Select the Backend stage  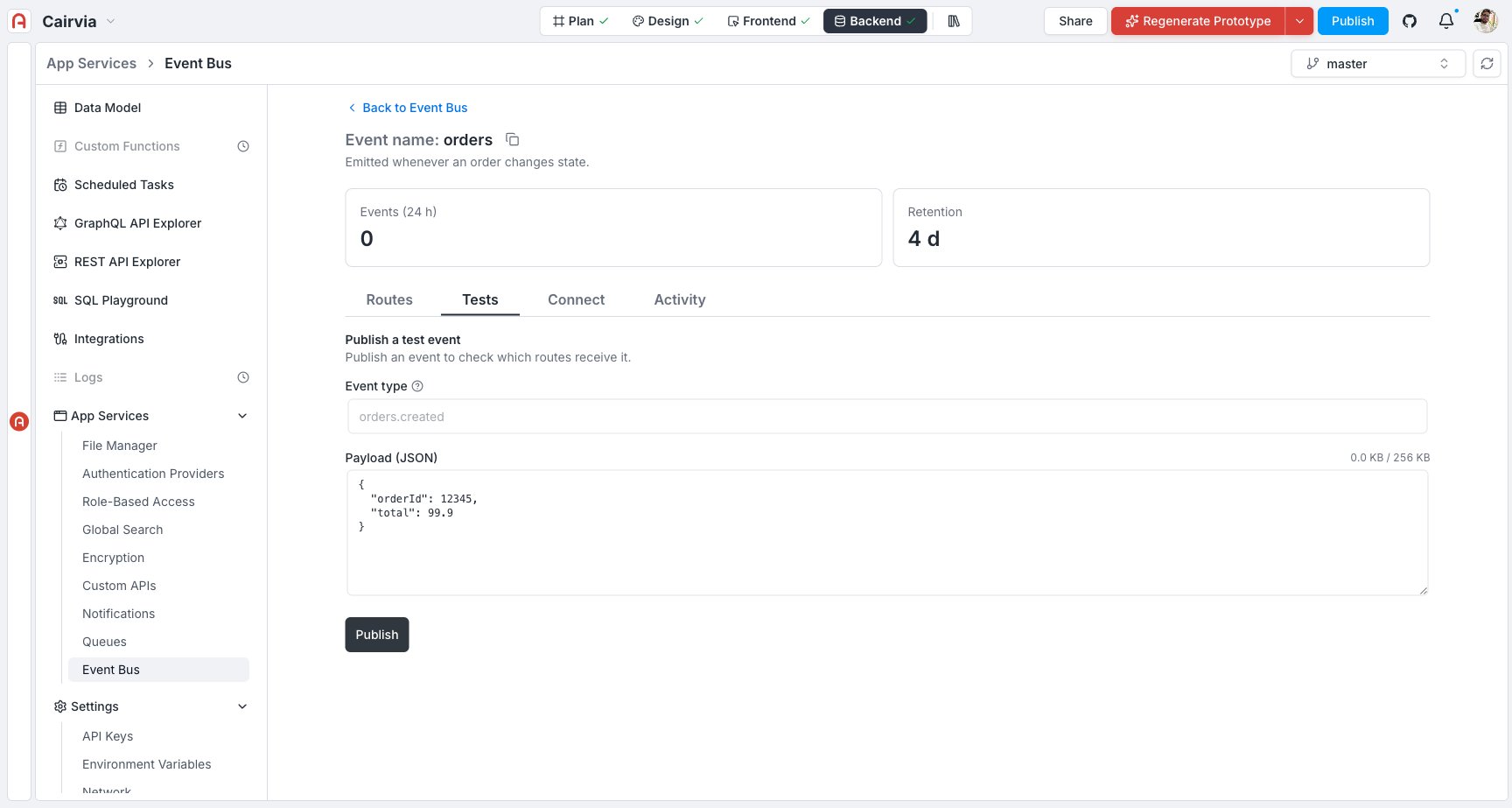click(875, 21)
